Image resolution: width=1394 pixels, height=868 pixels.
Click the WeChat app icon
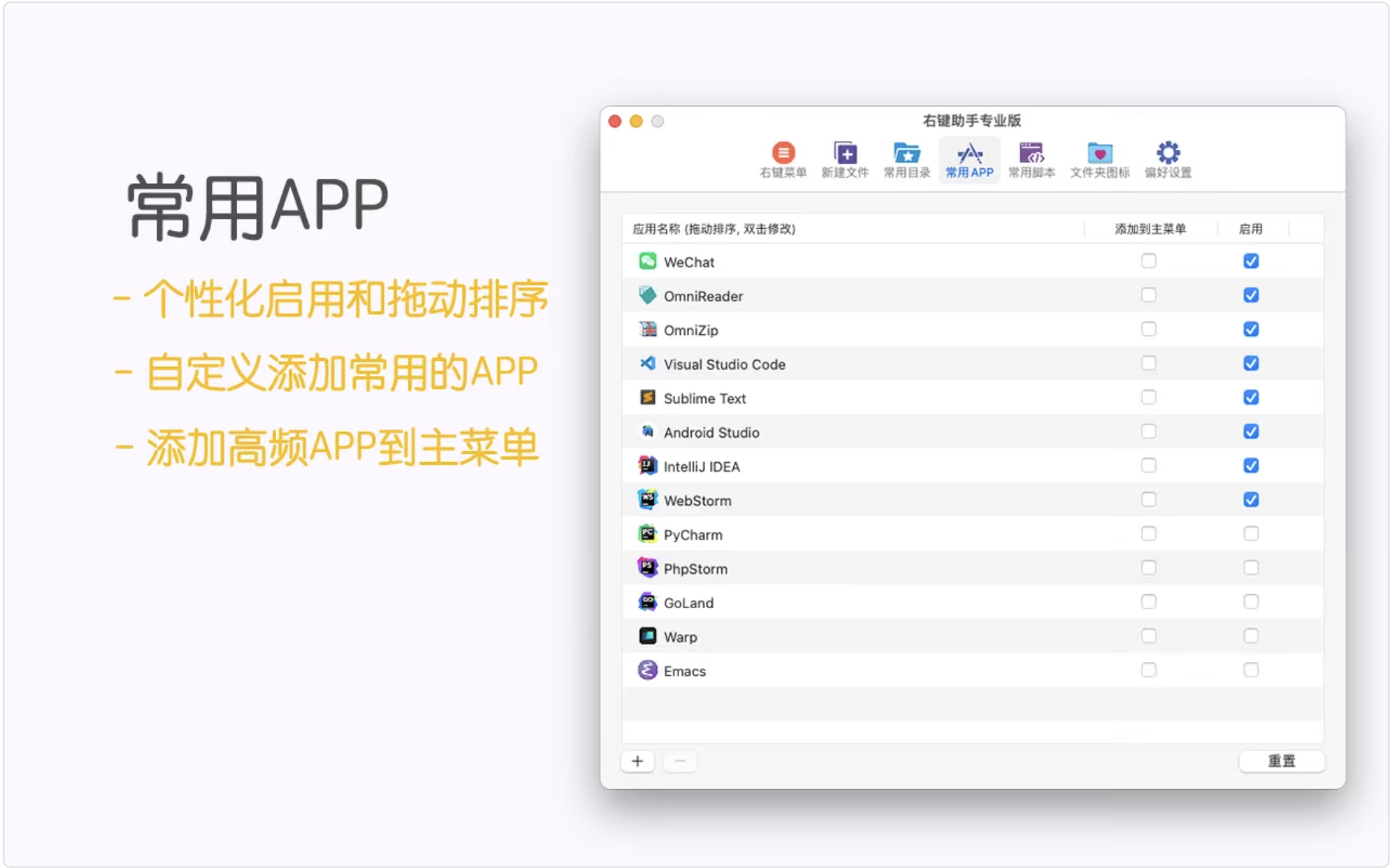(648, 261)
